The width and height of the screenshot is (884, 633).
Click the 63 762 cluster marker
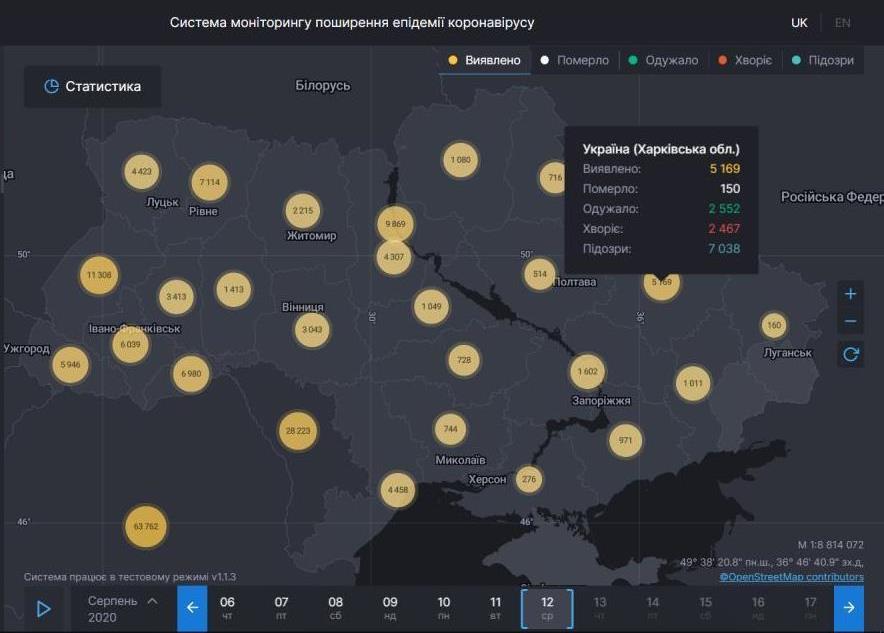tap(146, 526)
